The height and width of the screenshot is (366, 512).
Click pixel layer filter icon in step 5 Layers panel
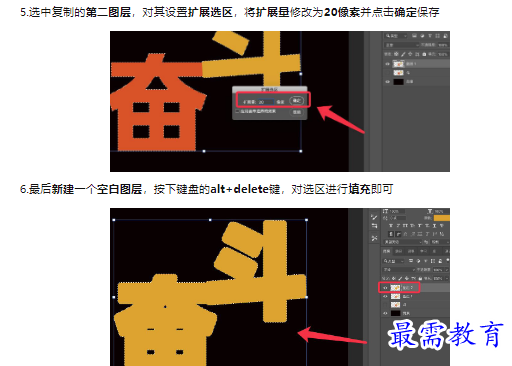(414, 35)
